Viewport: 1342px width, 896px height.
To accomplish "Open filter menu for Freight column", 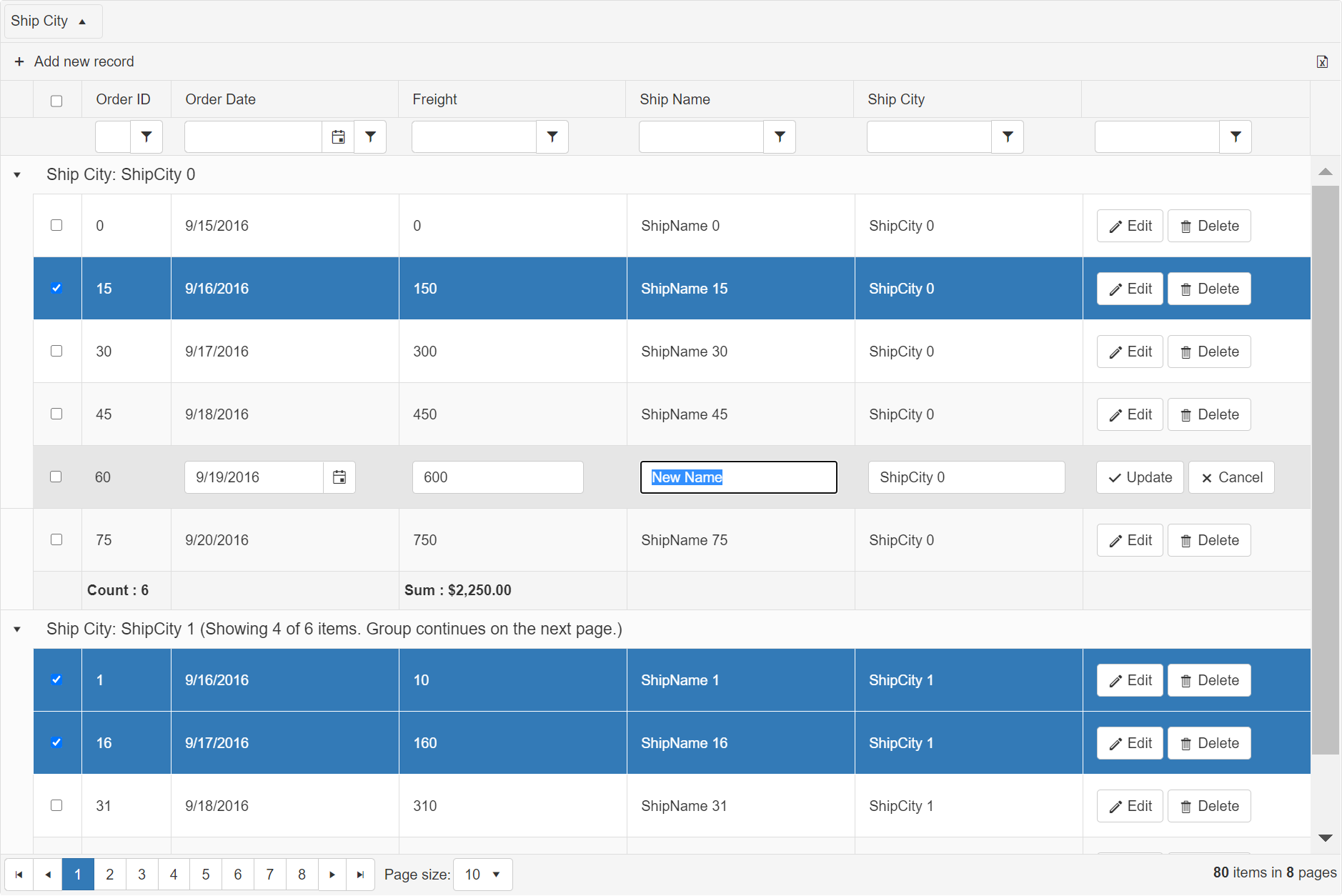I will click(552, 136).
